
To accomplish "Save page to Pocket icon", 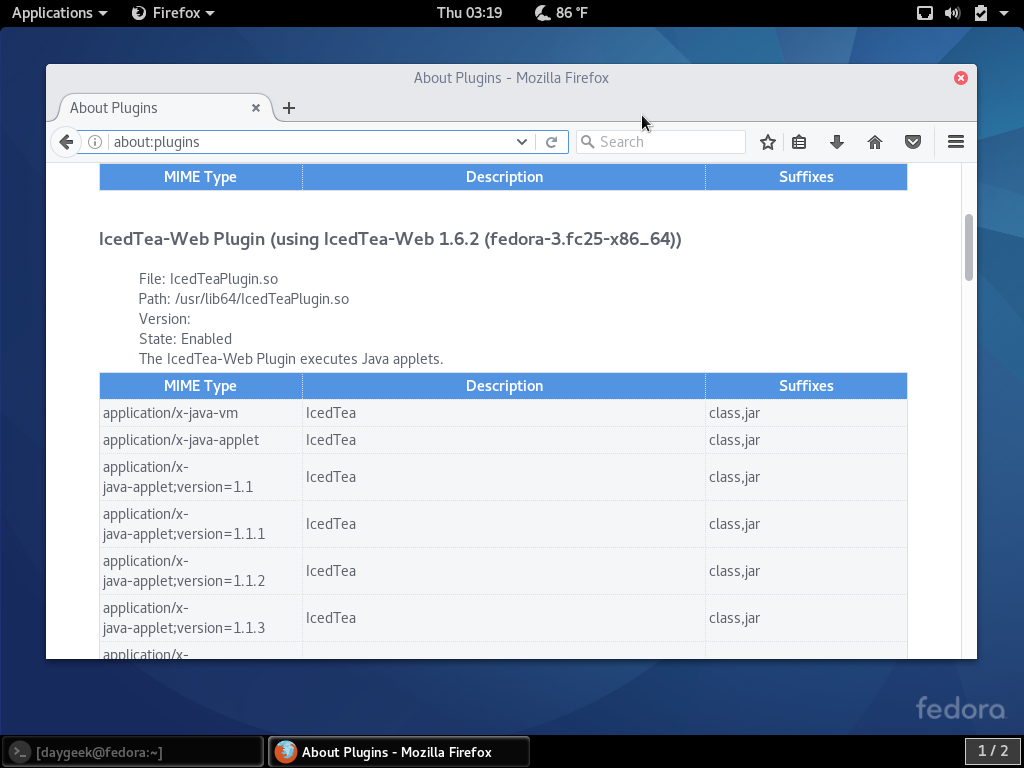I will pyautogui.click(x=913, y=142).
